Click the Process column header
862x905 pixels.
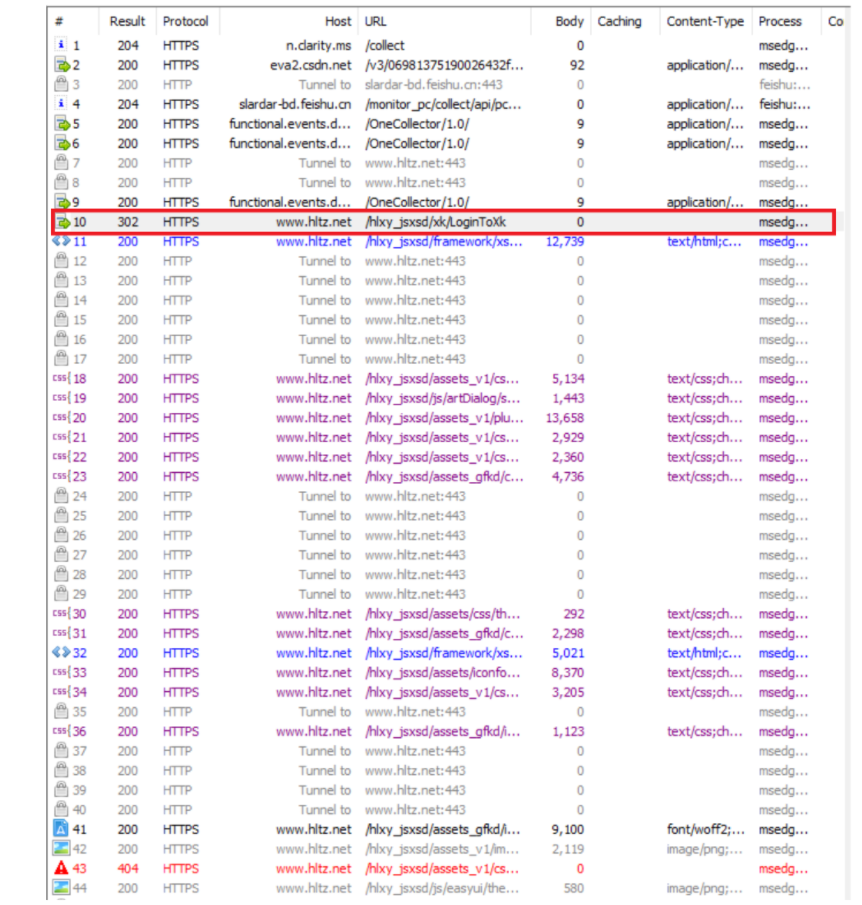pyautogui.click(x=780, y=21)
